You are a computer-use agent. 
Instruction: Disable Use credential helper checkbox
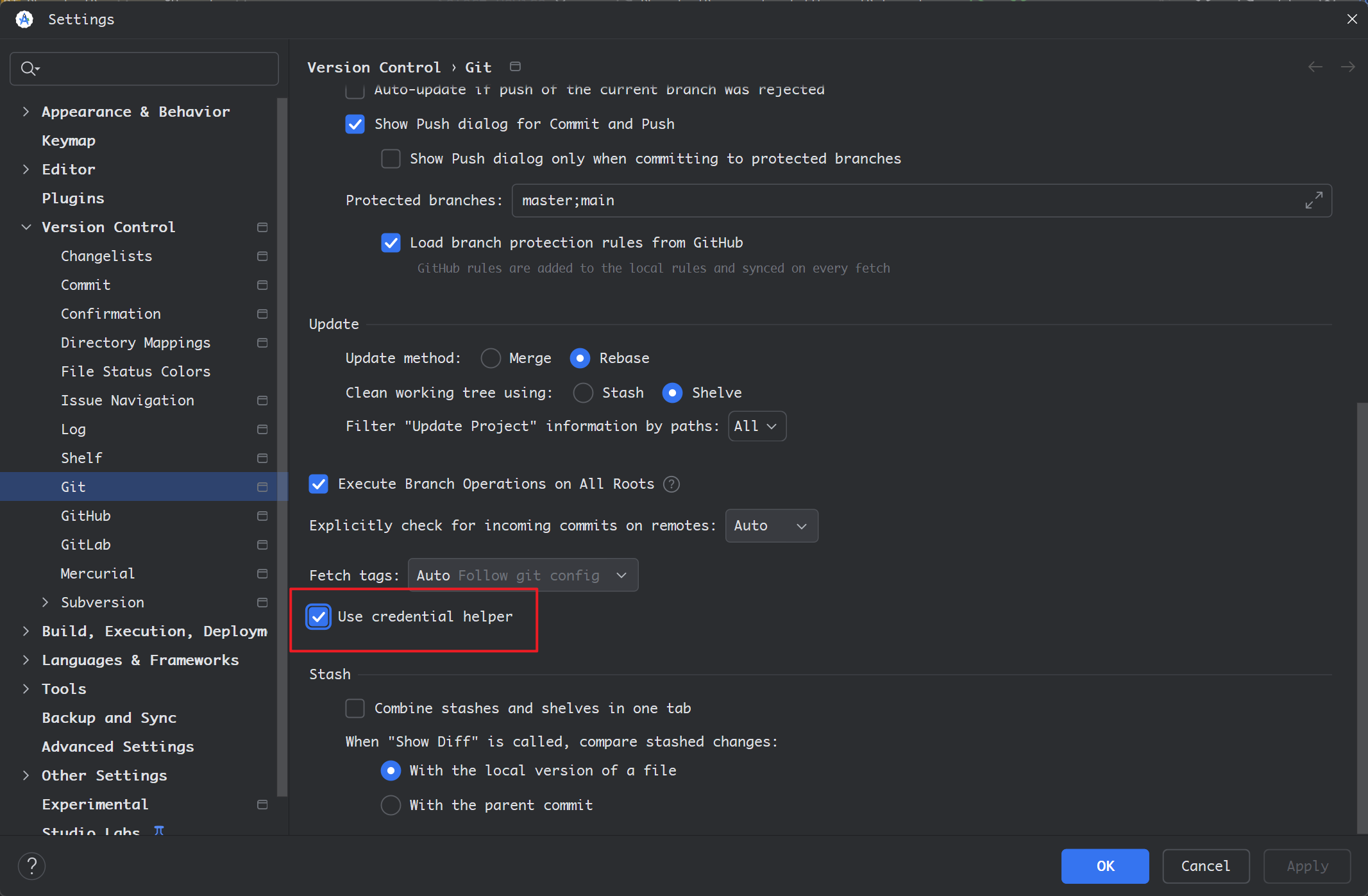point(319,617)
